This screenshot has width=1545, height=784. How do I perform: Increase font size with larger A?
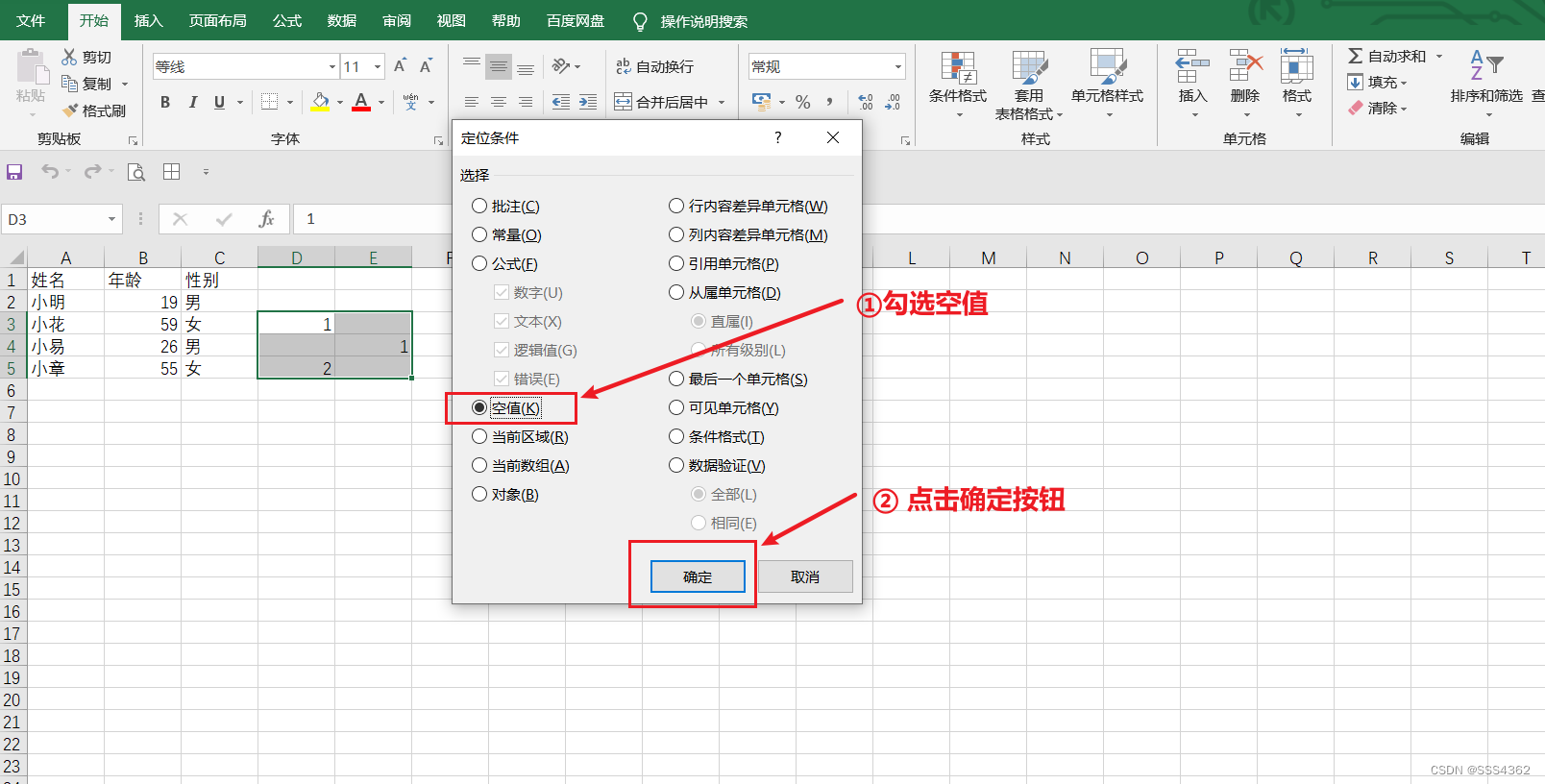click(400, 66)
